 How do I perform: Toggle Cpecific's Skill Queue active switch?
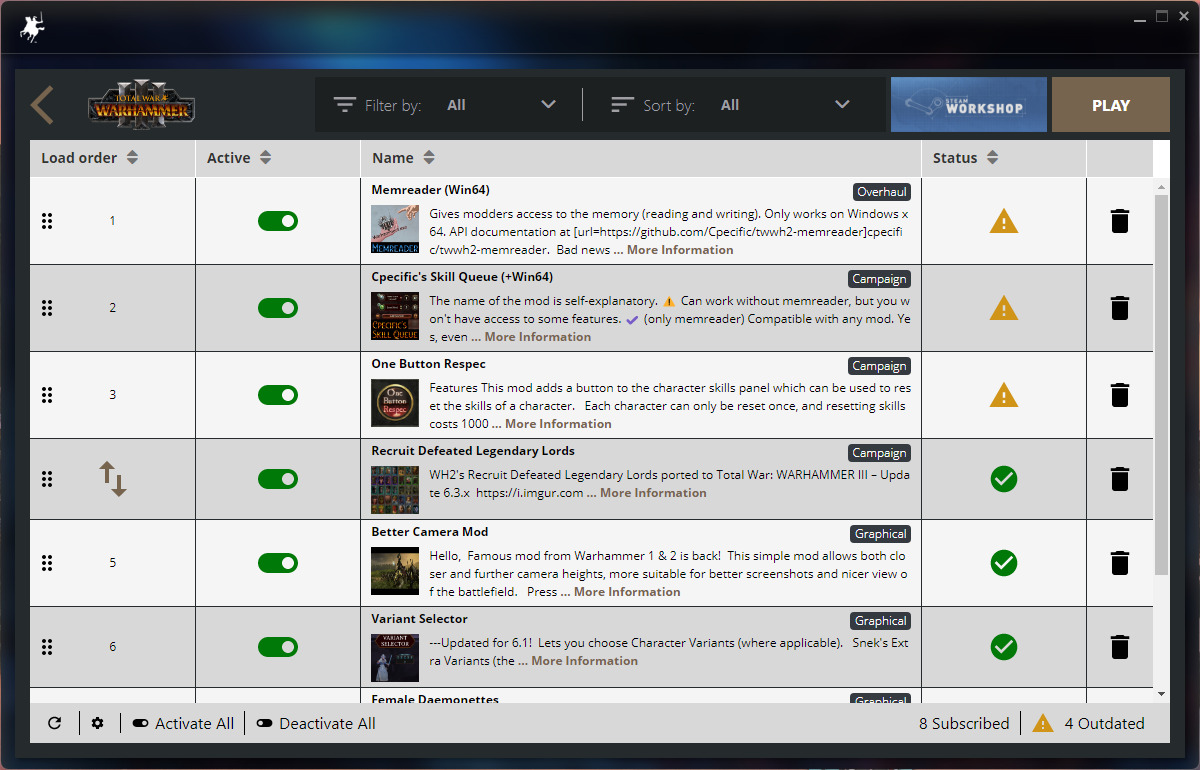pyautogui.click(x=278, y=308)
